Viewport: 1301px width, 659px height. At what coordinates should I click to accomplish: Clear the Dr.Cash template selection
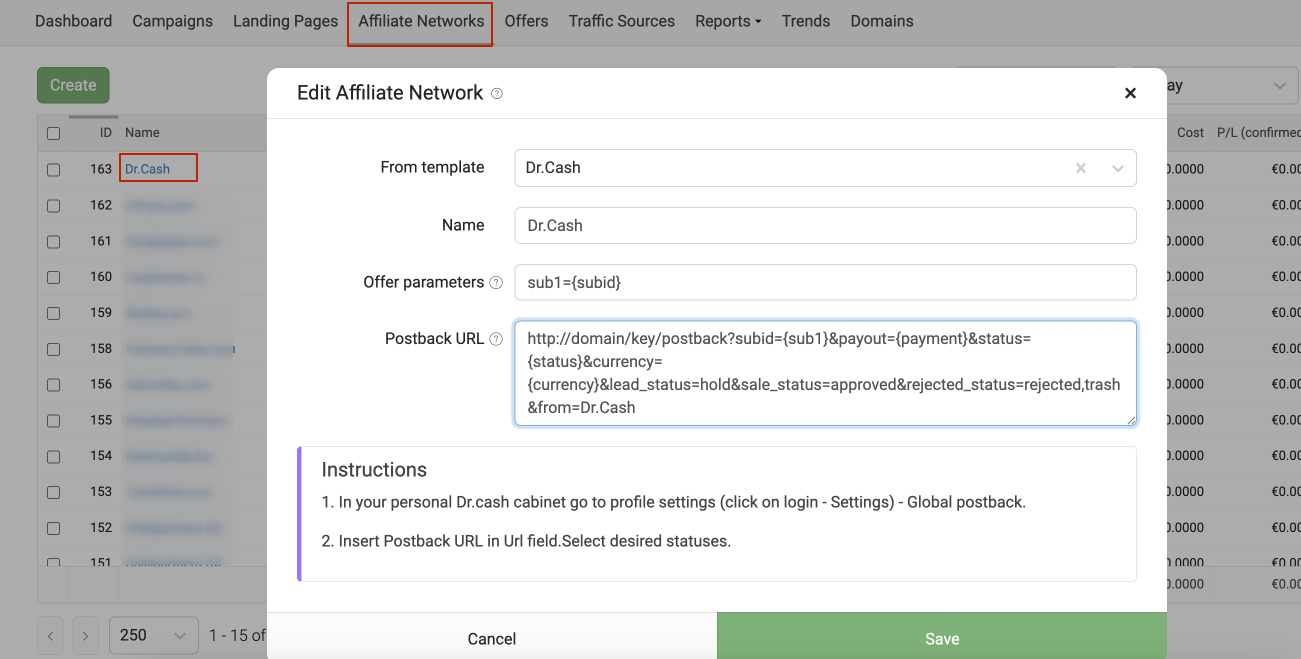1081,168
